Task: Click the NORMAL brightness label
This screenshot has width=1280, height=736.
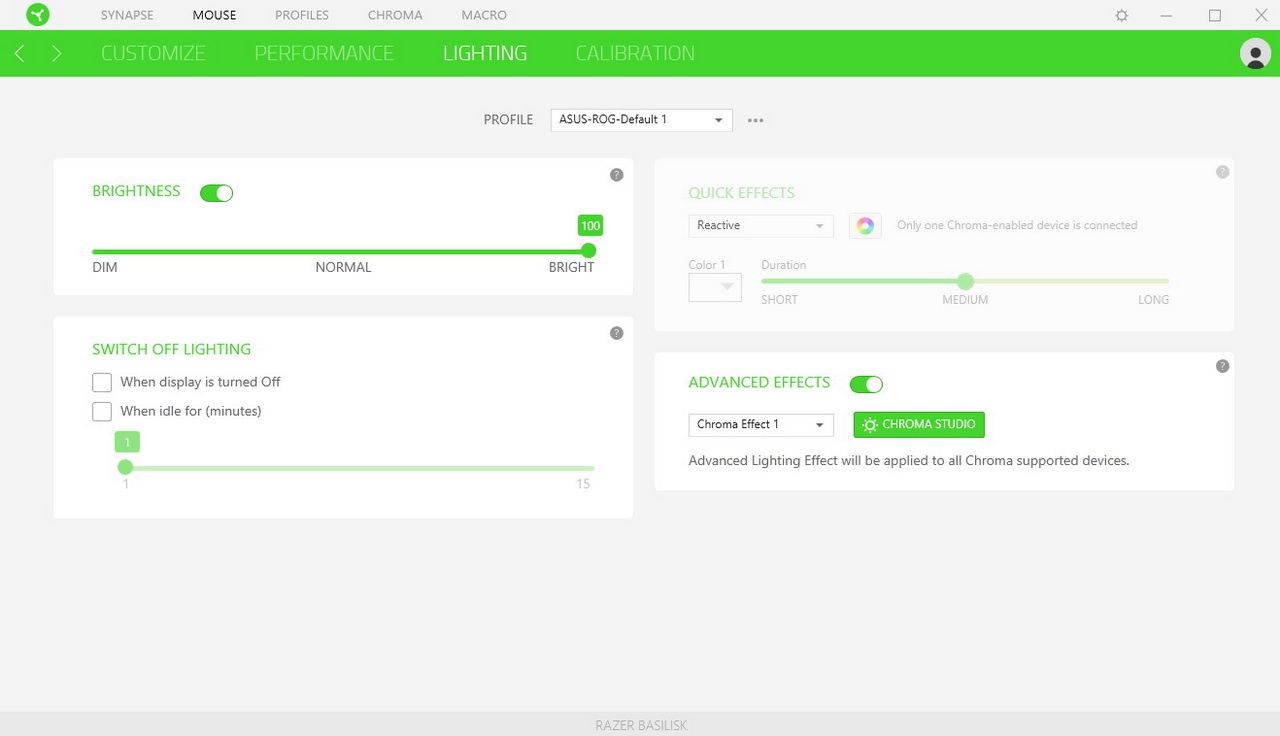Action: (x=343, y=268)
